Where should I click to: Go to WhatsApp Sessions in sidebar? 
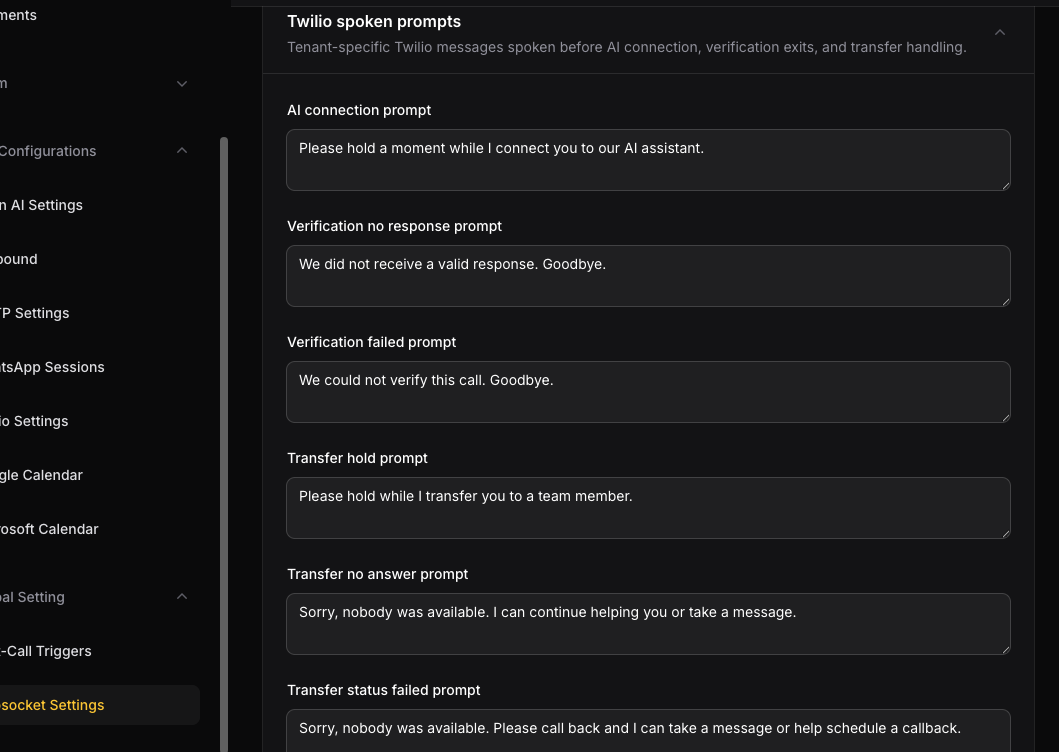(x=52, y=368)
